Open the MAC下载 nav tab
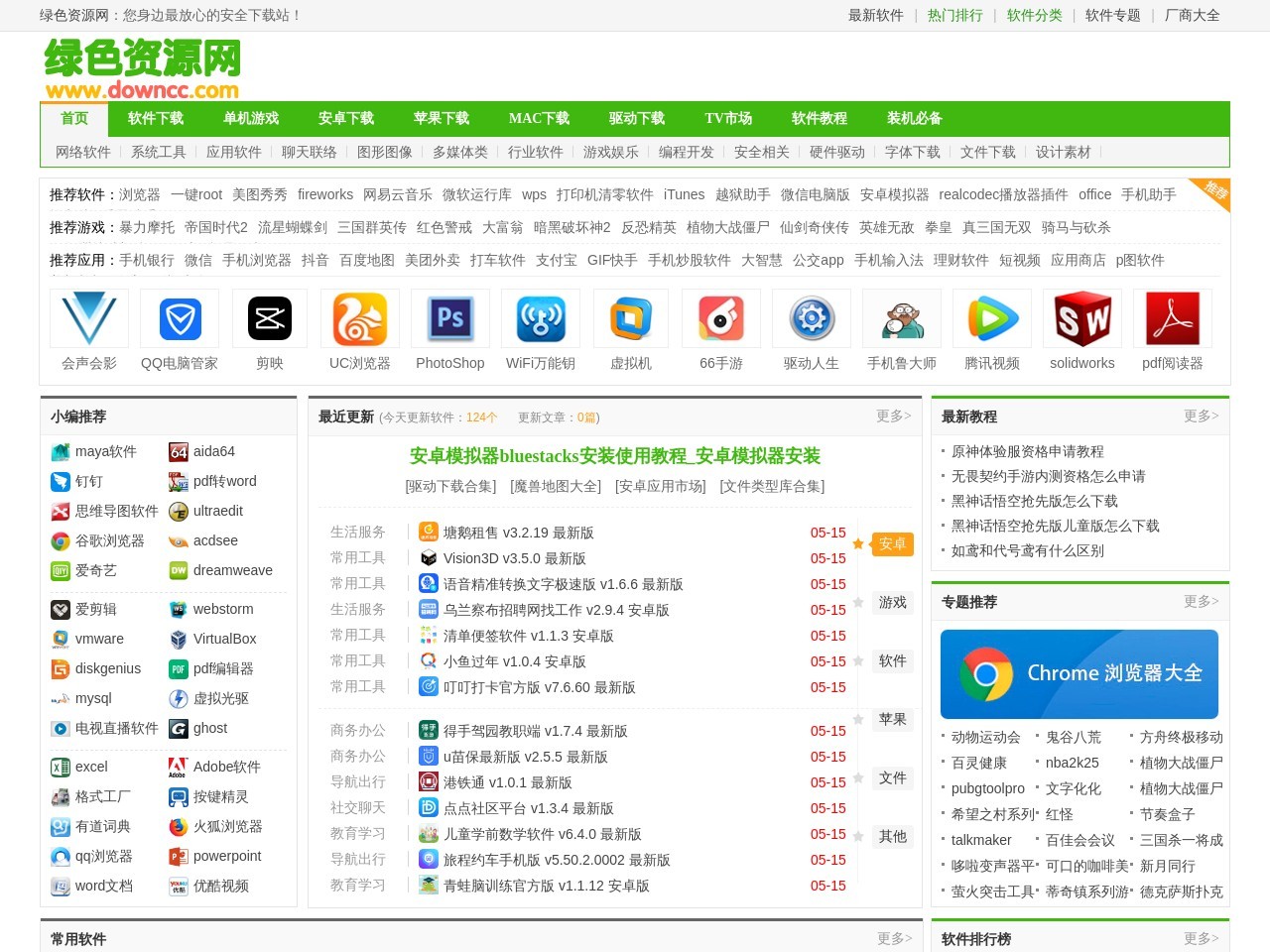The image size is (1270, 952). [539, 118]
